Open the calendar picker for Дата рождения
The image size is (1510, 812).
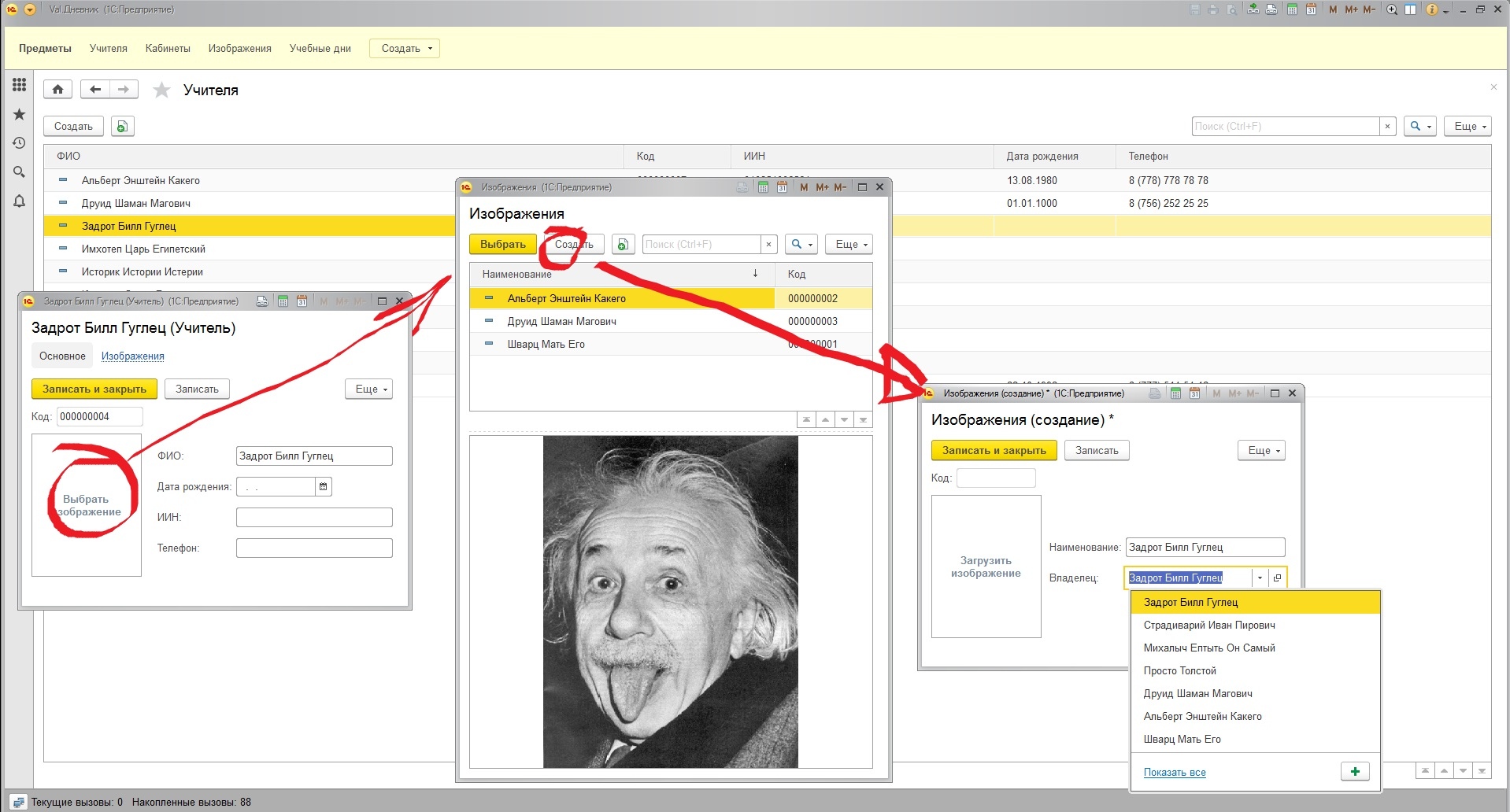point(323,487)
